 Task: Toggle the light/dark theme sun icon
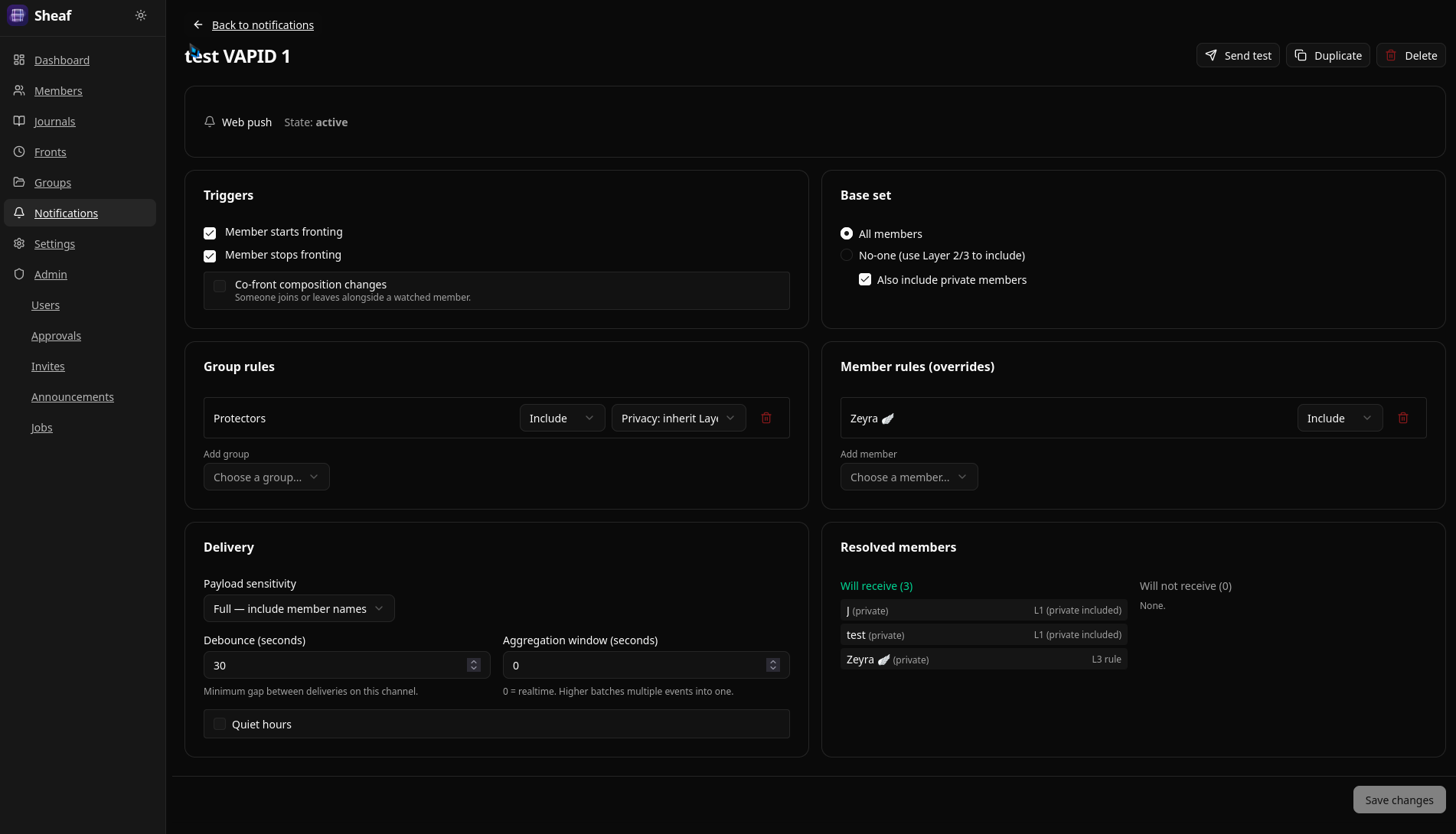coord(141,15)
